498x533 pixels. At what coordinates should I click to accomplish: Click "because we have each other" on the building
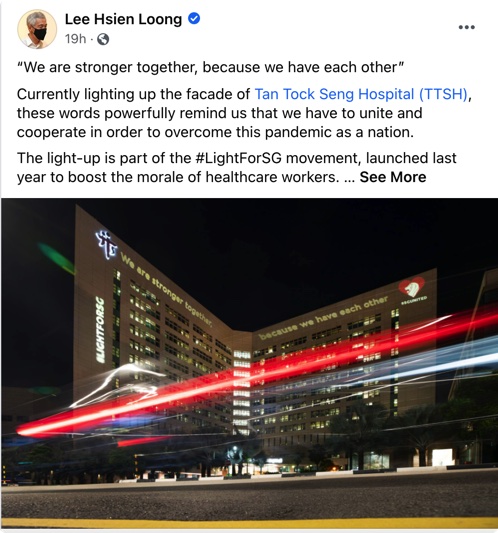point(323,318)
